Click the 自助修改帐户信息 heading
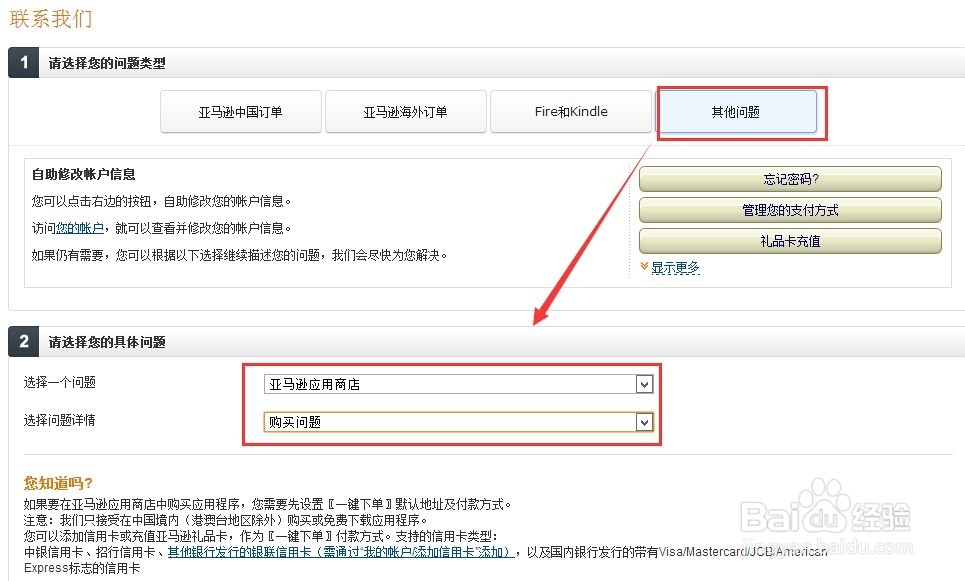Viewport: 965px width, 581px height. 84,174
